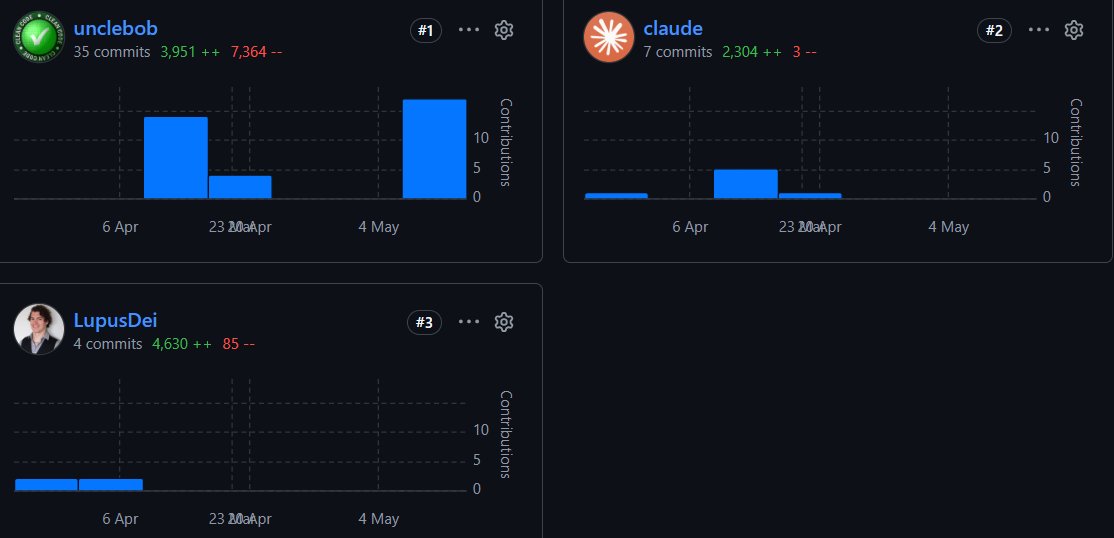The image size is (1114, 538).
Task: Open unclebob's profile avatar
Action: (x=39, y=37)
